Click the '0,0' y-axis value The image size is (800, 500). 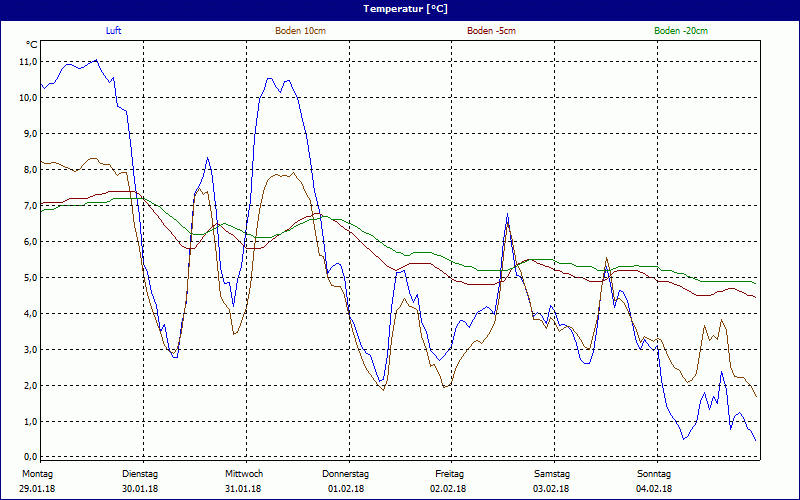[x=30, y=456]
